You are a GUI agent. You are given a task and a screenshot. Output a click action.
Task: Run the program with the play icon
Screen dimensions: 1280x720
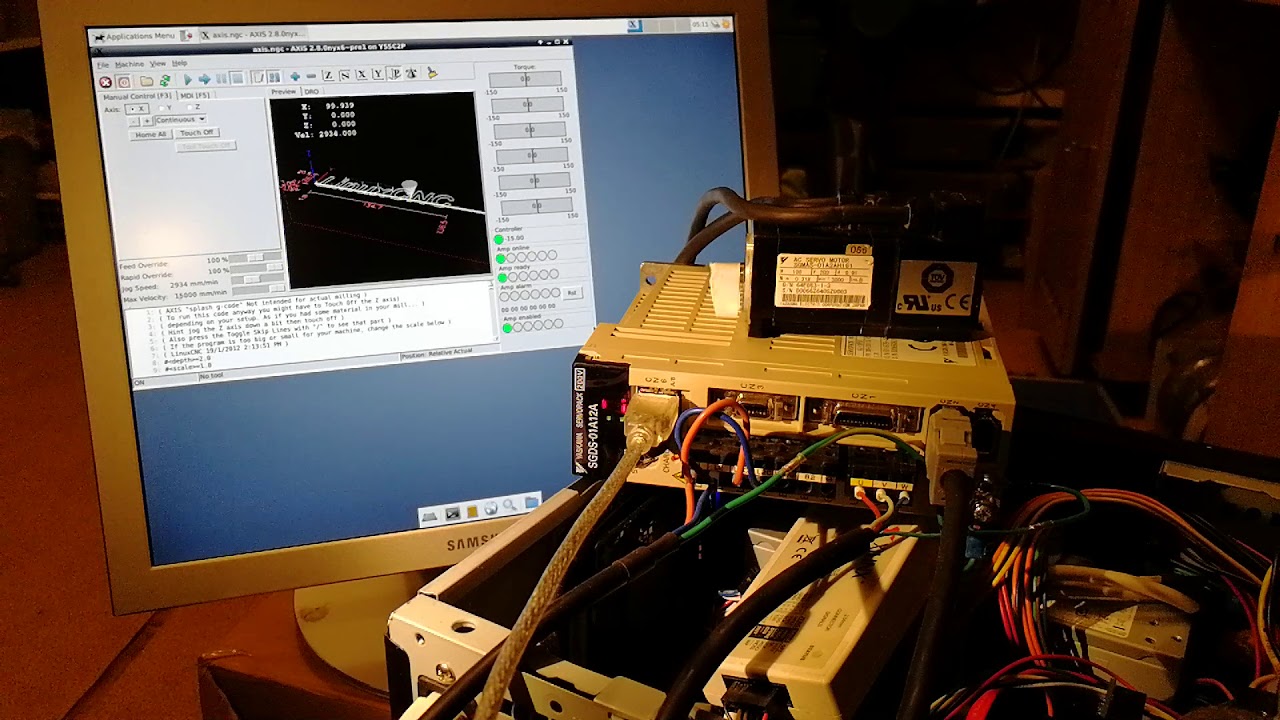(x=187, y=79)
